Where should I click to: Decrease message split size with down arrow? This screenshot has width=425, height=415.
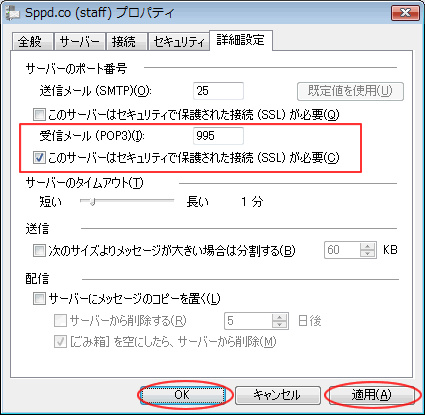point(367,254)
